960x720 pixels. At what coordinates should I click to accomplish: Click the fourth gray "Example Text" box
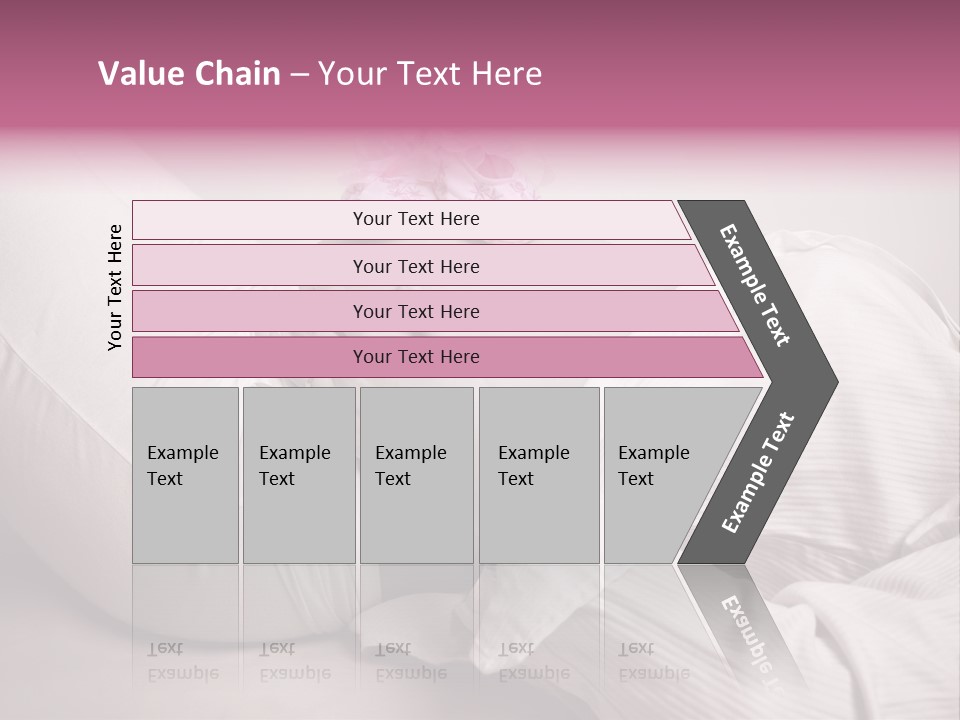538,475
